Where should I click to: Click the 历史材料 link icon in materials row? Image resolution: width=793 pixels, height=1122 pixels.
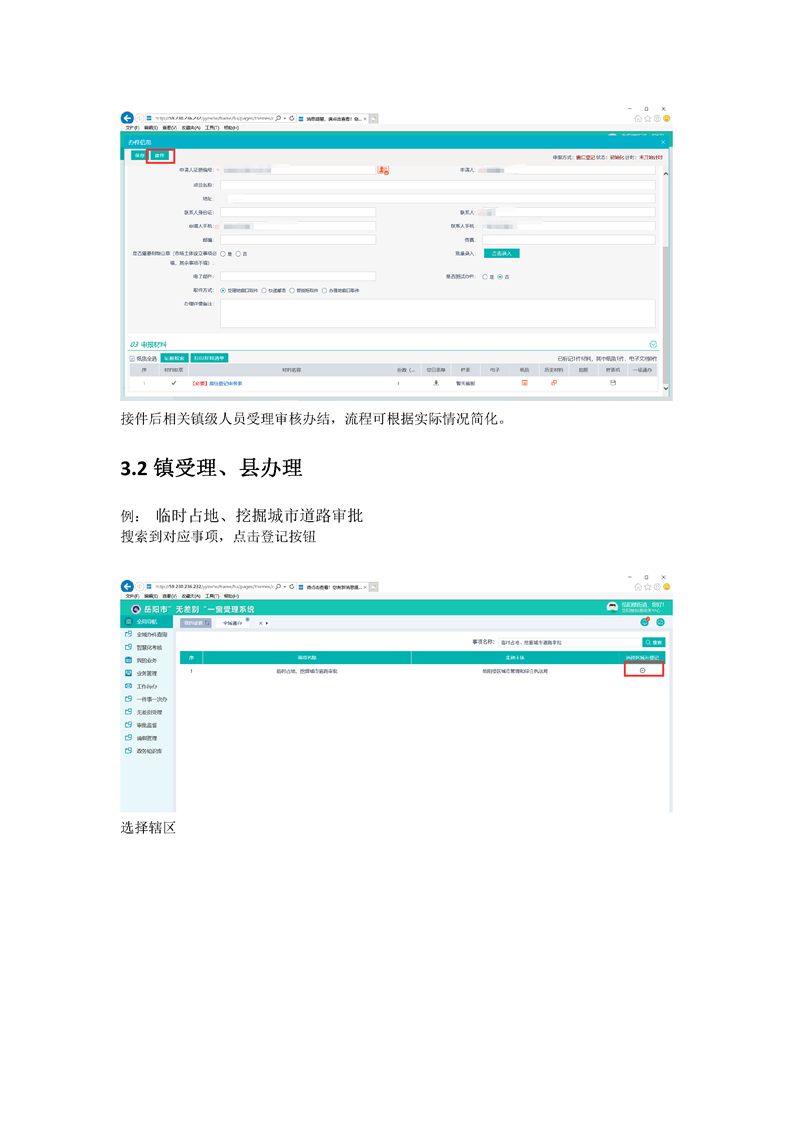(554, 383)
